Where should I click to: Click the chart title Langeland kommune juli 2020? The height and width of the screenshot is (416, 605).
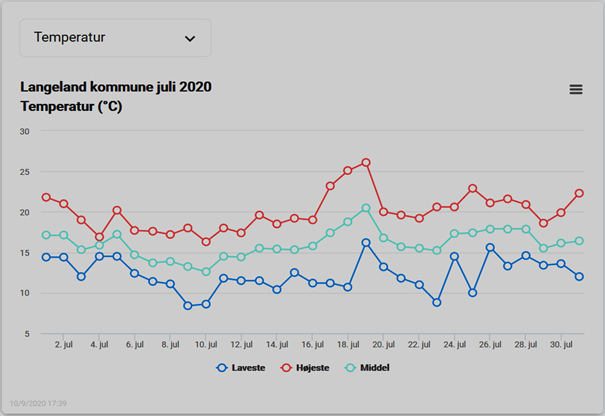pos(116,87)
